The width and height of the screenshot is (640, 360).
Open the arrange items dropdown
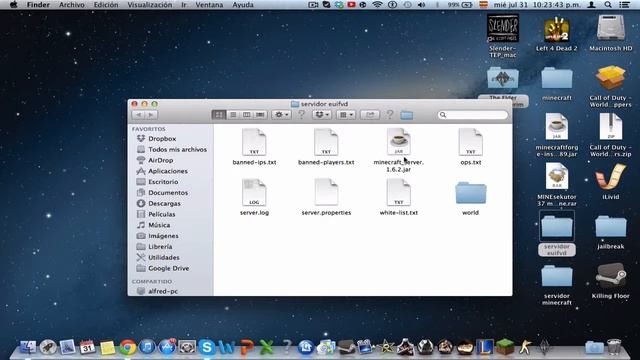point(346,115)
